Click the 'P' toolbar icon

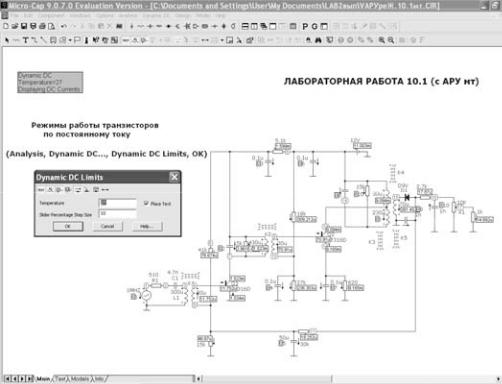click(305, 26)
